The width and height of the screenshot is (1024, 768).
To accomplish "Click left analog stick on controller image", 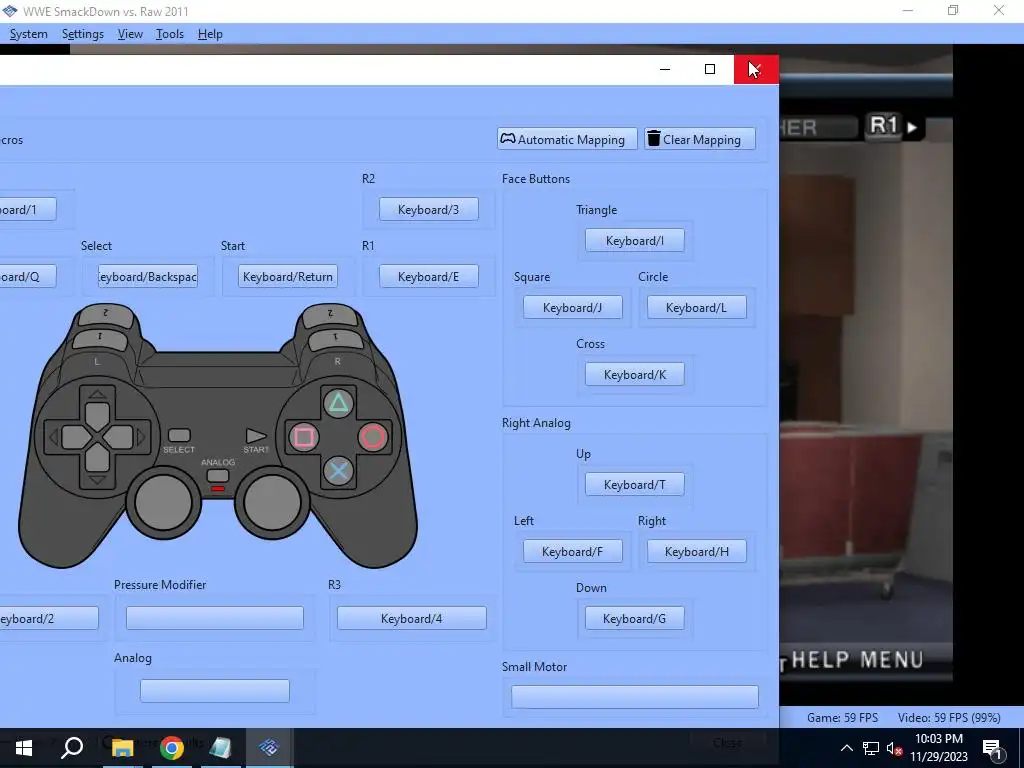I will click(163, 502).
